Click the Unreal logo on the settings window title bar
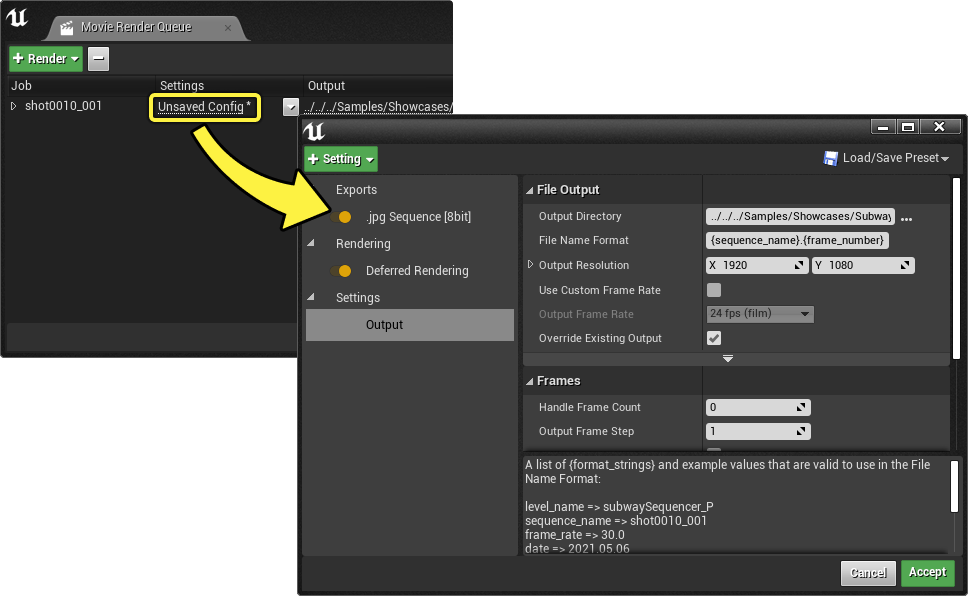This screenshot has width=968, height=596. [x=315, y=132]
